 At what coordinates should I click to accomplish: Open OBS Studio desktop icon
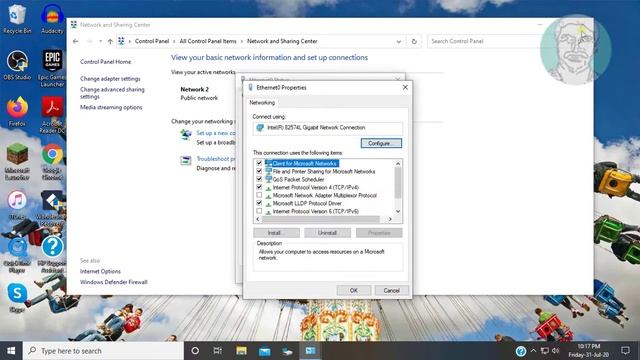tap(17, 65)
